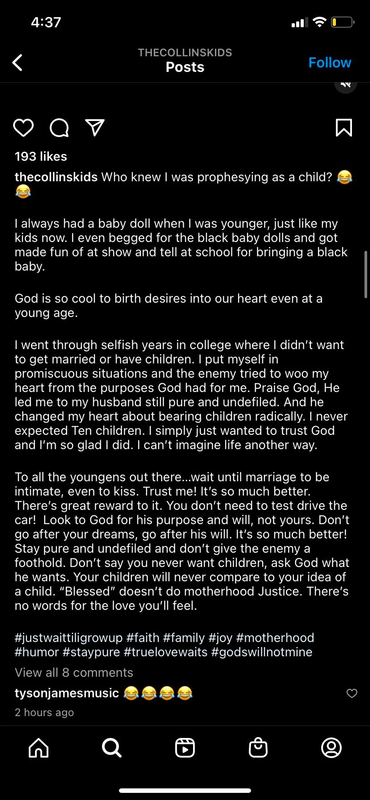Open thecollinskids username in caption
370x800 pixels.
point(56,177)
